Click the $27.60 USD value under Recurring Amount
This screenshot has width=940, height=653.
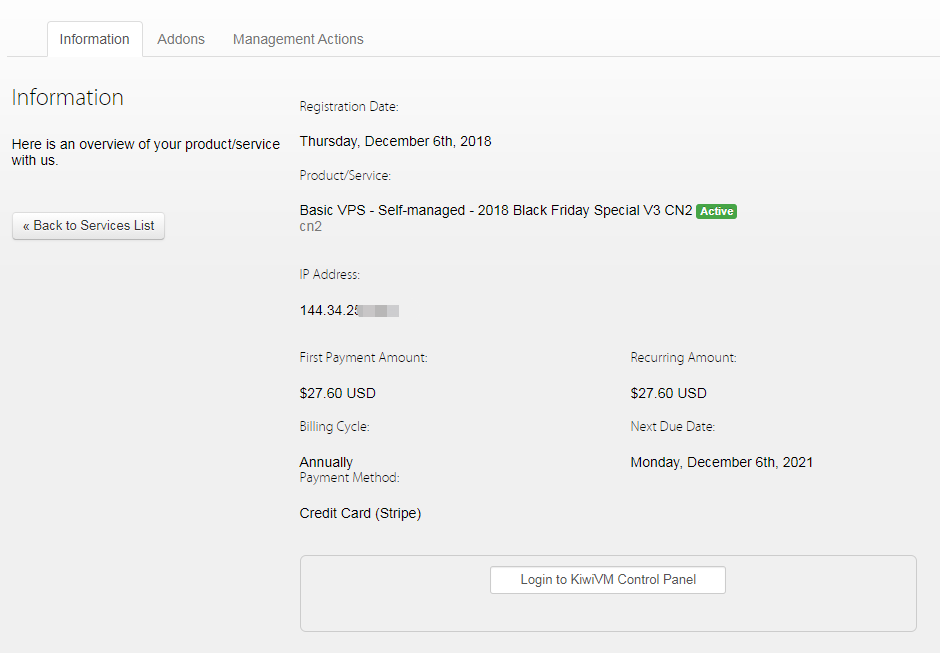[x=668, y=393]
